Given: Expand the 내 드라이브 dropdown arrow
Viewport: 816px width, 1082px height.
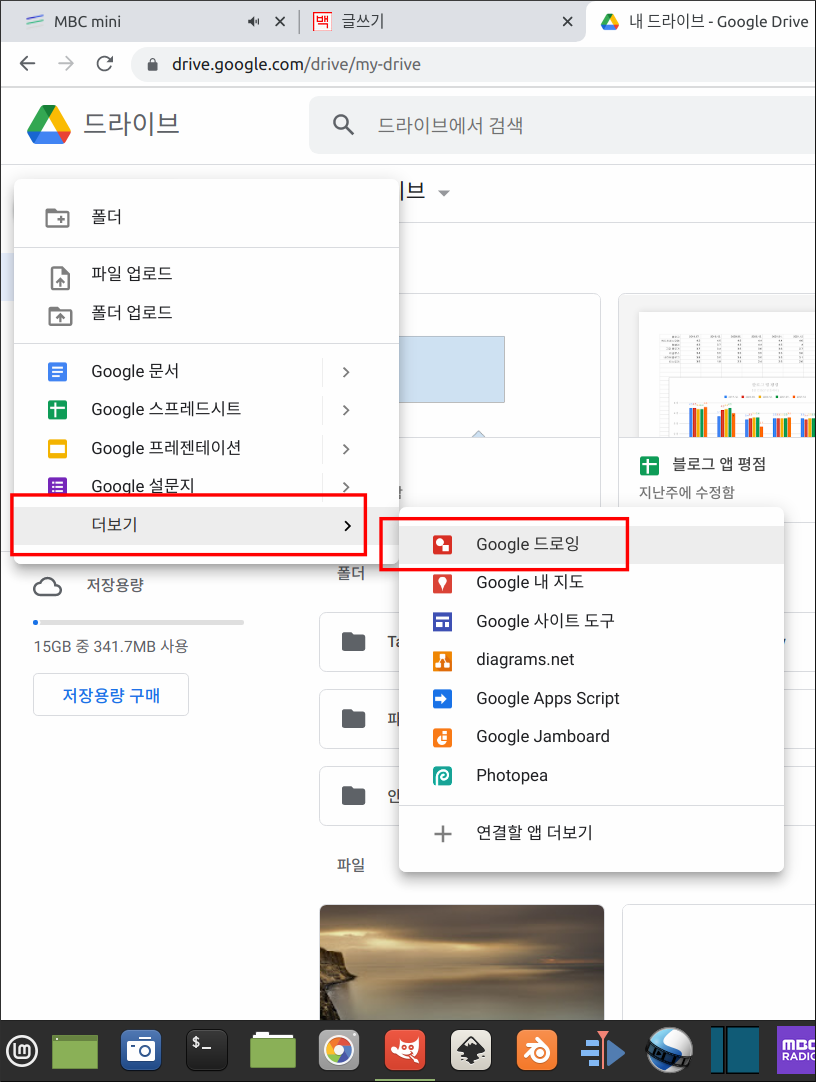Looking at the screenshot, I should click(443, 193).
